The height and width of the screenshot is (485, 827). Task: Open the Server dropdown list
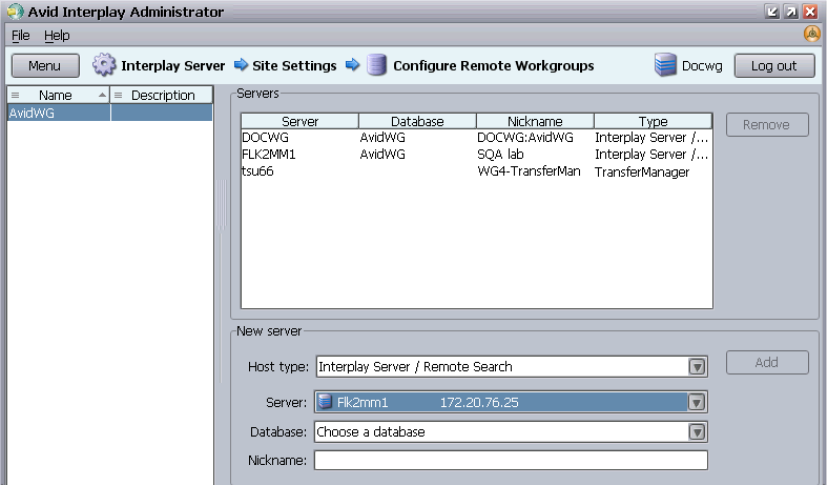[699, 403]
